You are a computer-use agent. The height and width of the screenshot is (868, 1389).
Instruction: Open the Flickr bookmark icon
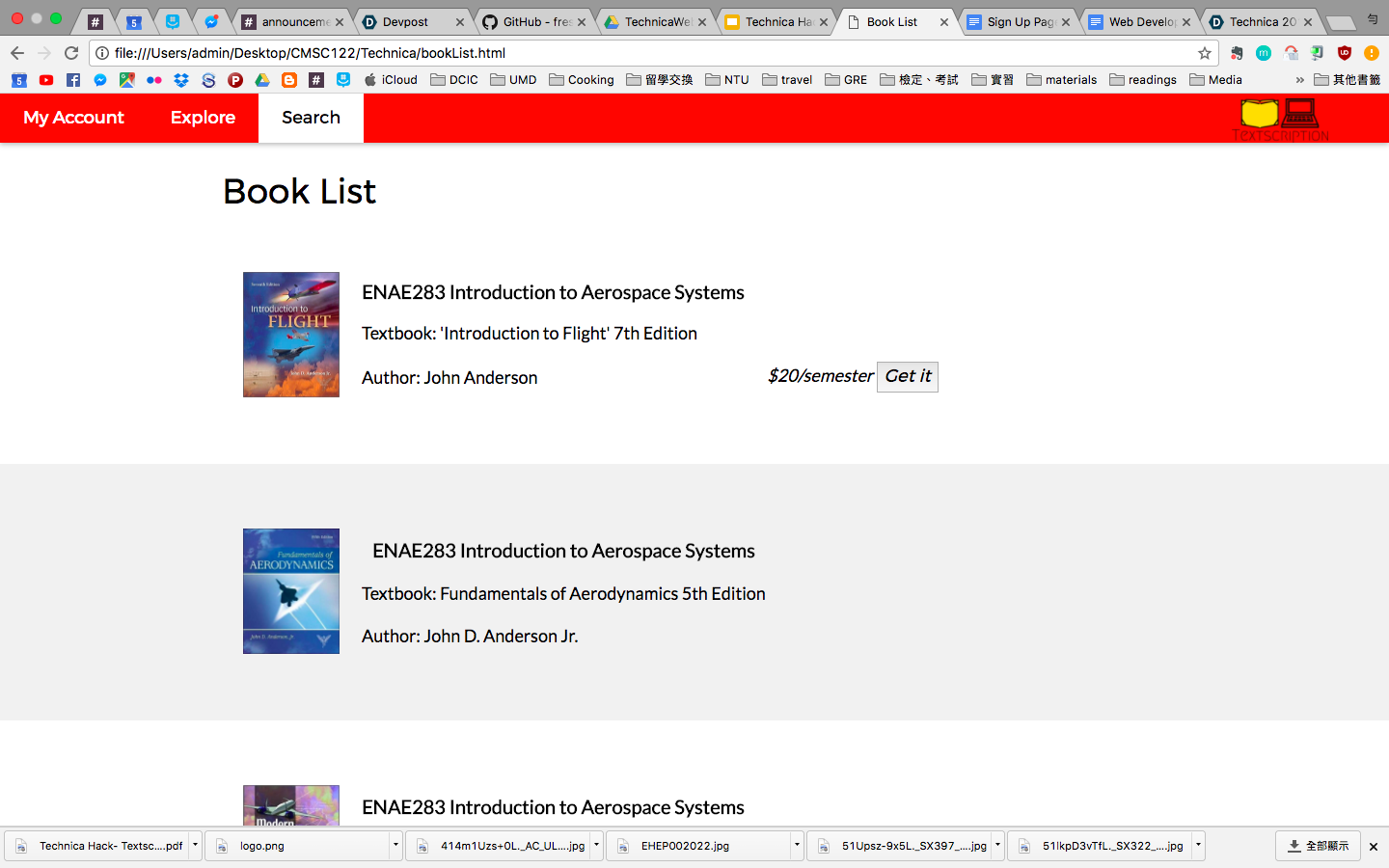coord(154,80)
